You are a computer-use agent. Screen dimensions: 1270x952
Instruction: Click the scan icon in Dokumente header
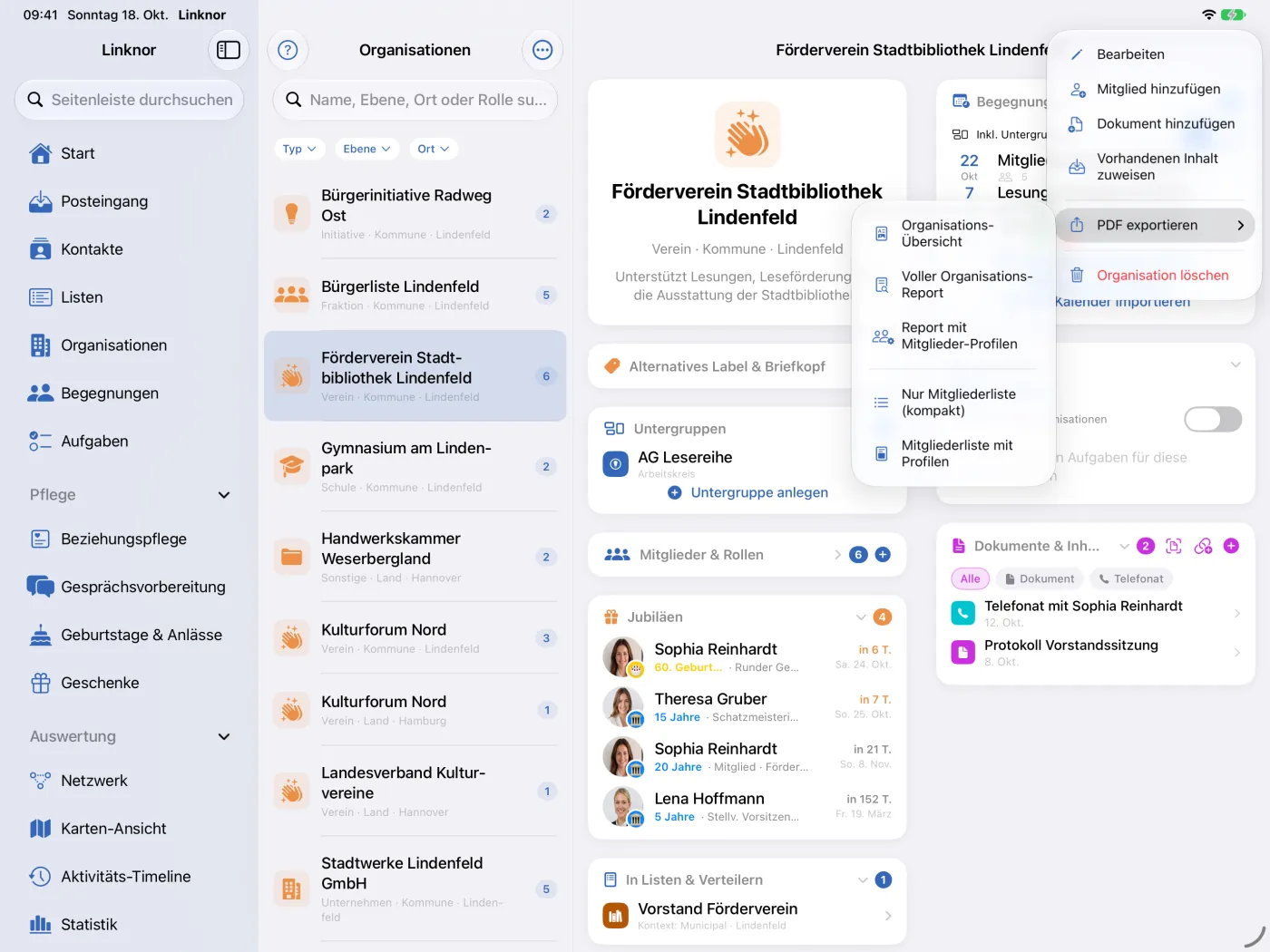tap(1174, 546)
